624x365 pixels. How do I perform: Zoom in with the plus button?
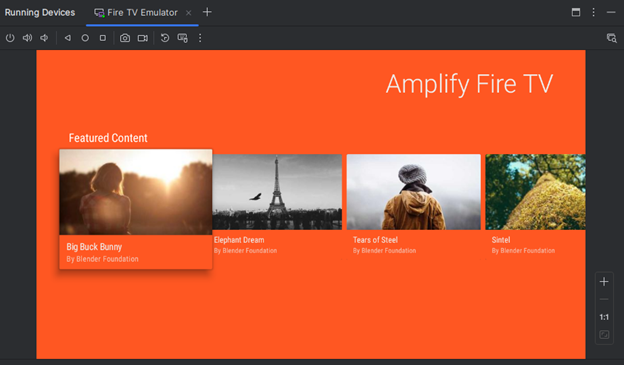pos(604,282)
